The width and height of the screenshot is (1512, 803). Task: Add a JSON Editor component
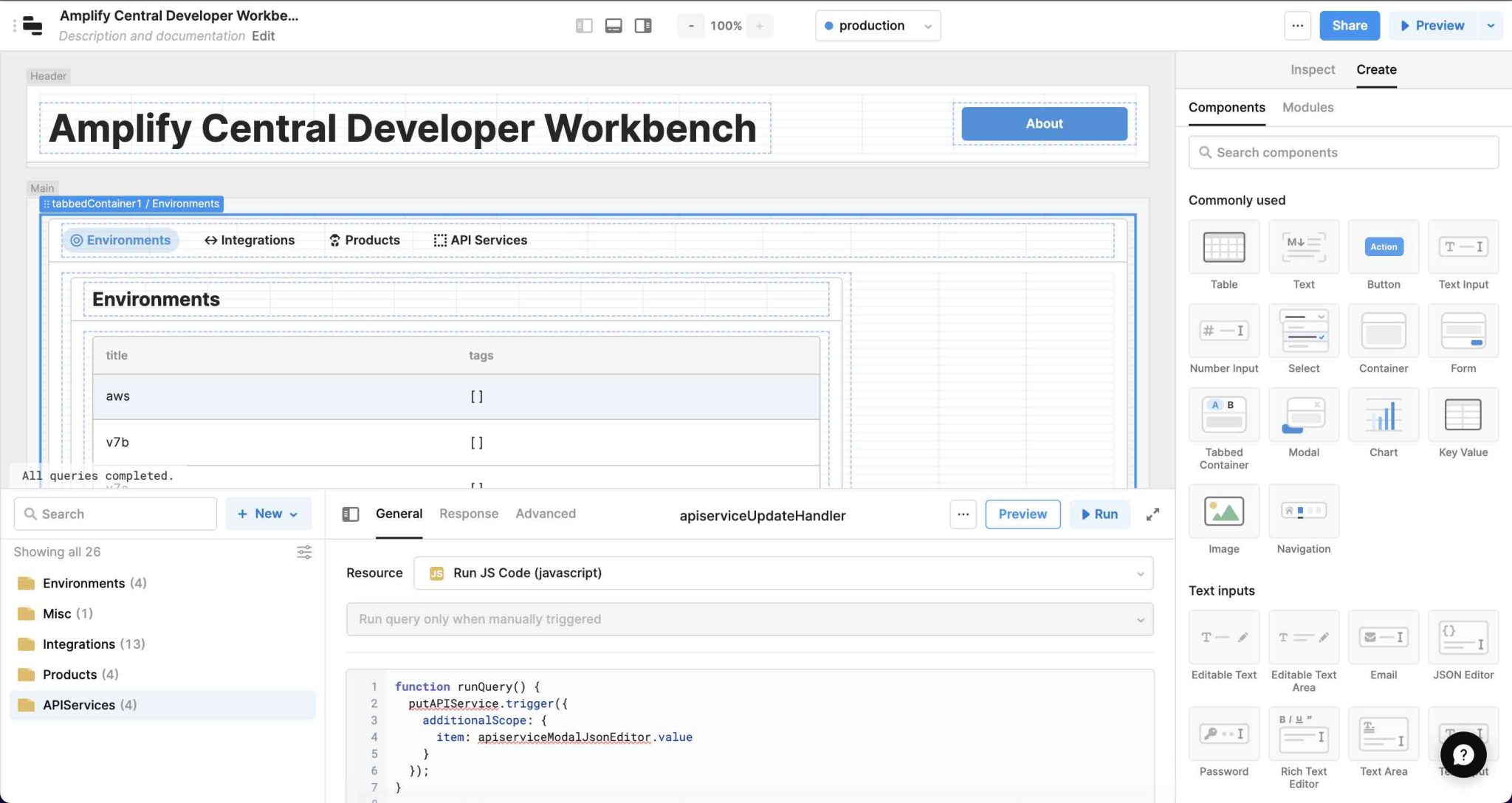pos(1463,637)
